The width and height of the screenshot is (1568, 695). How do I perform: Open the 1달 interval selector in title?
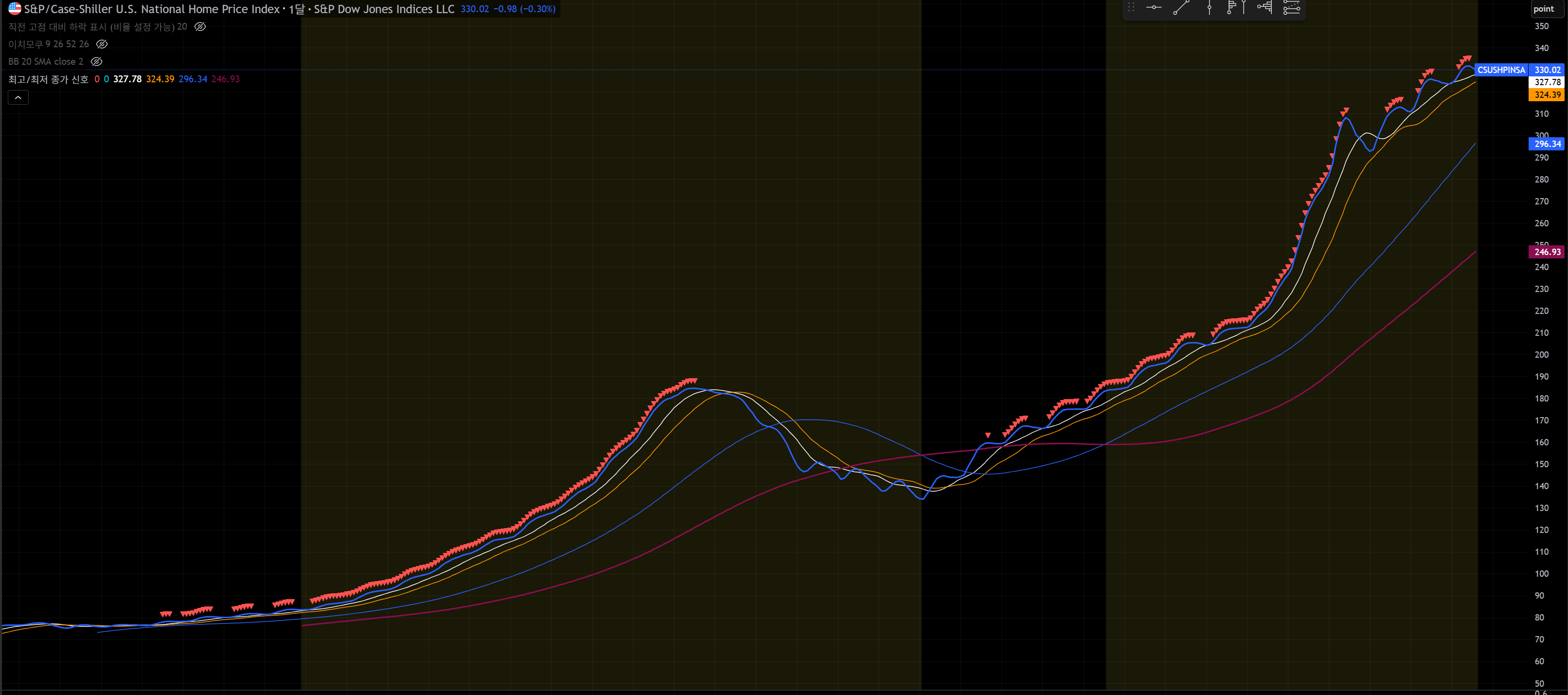tap(297, 9)
